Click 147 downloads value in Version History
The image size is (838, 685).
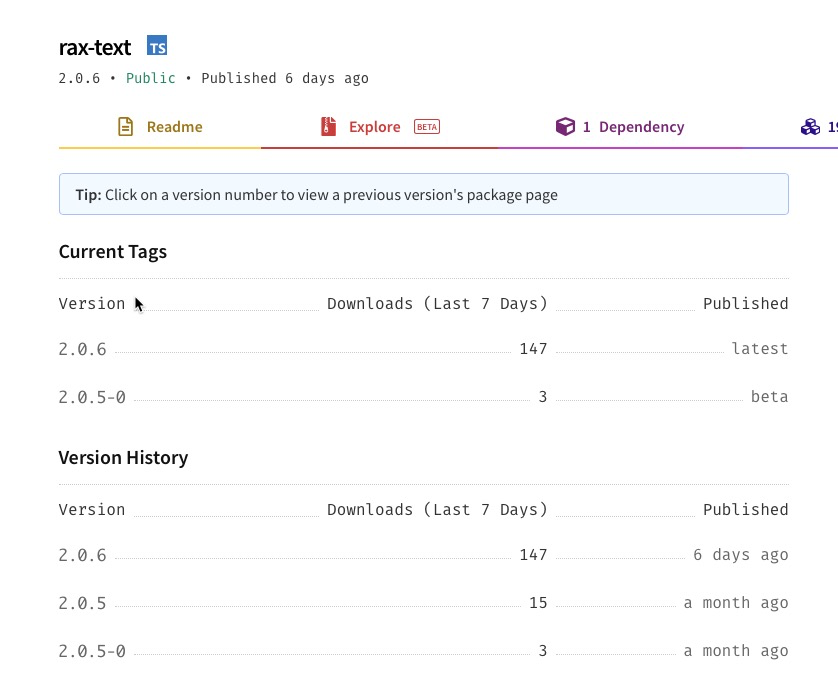(x=533, y=555)
